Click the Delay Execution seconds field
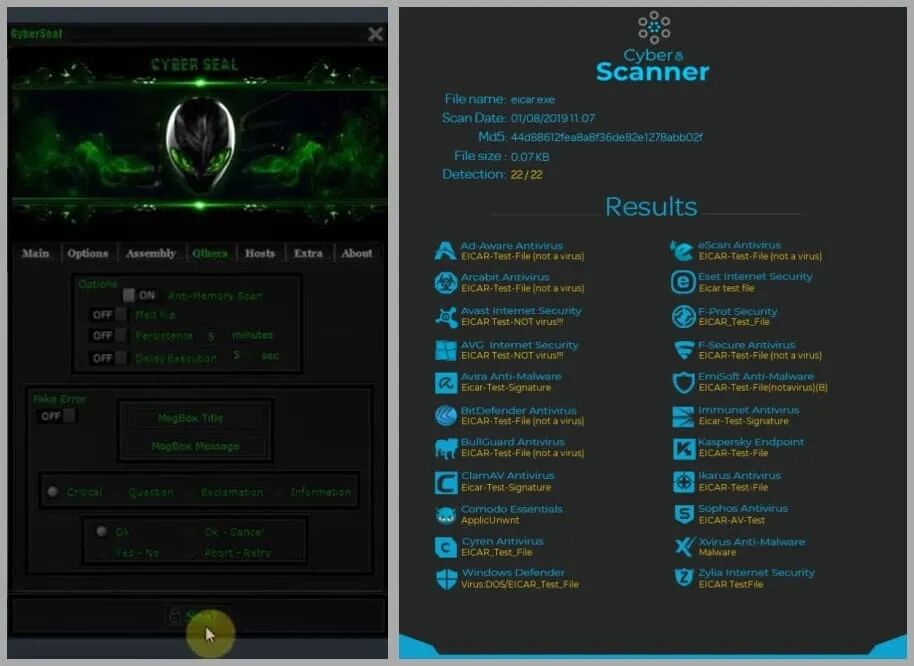The width and height of the screenshot is (914, 666). click(x=236, y=355)
